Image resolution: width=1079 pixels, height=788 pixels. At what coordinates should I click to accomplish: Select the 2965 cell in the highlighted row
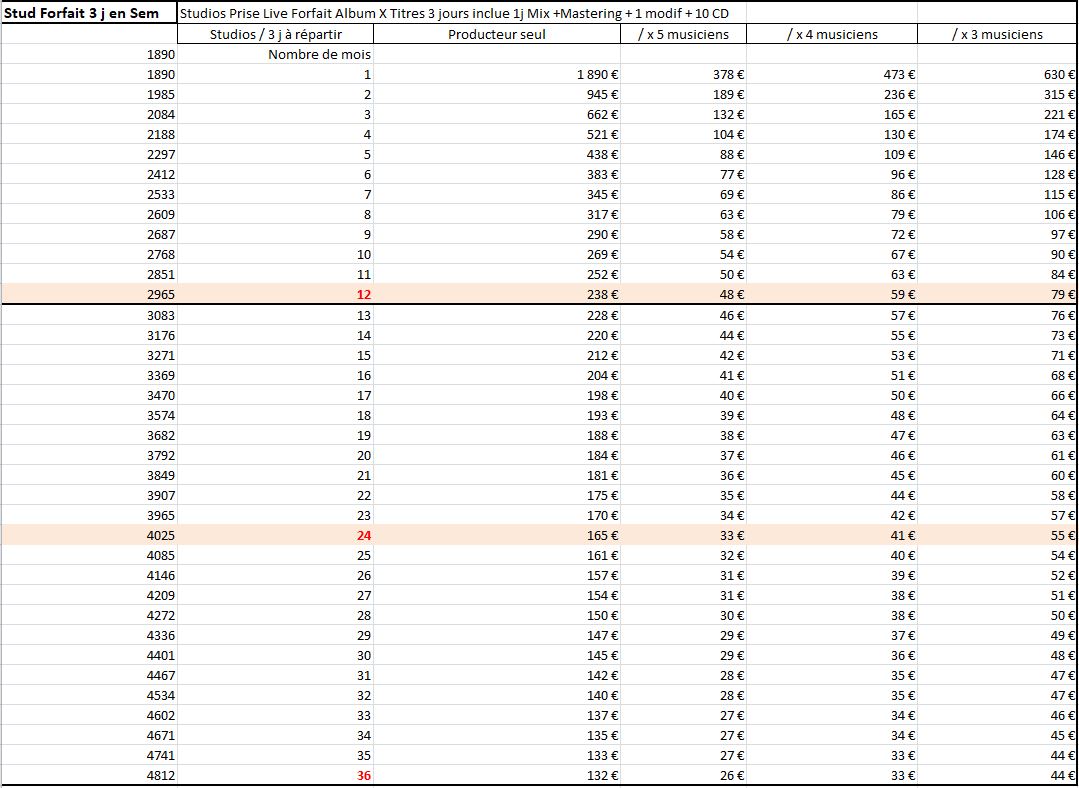tap(160, 294)
